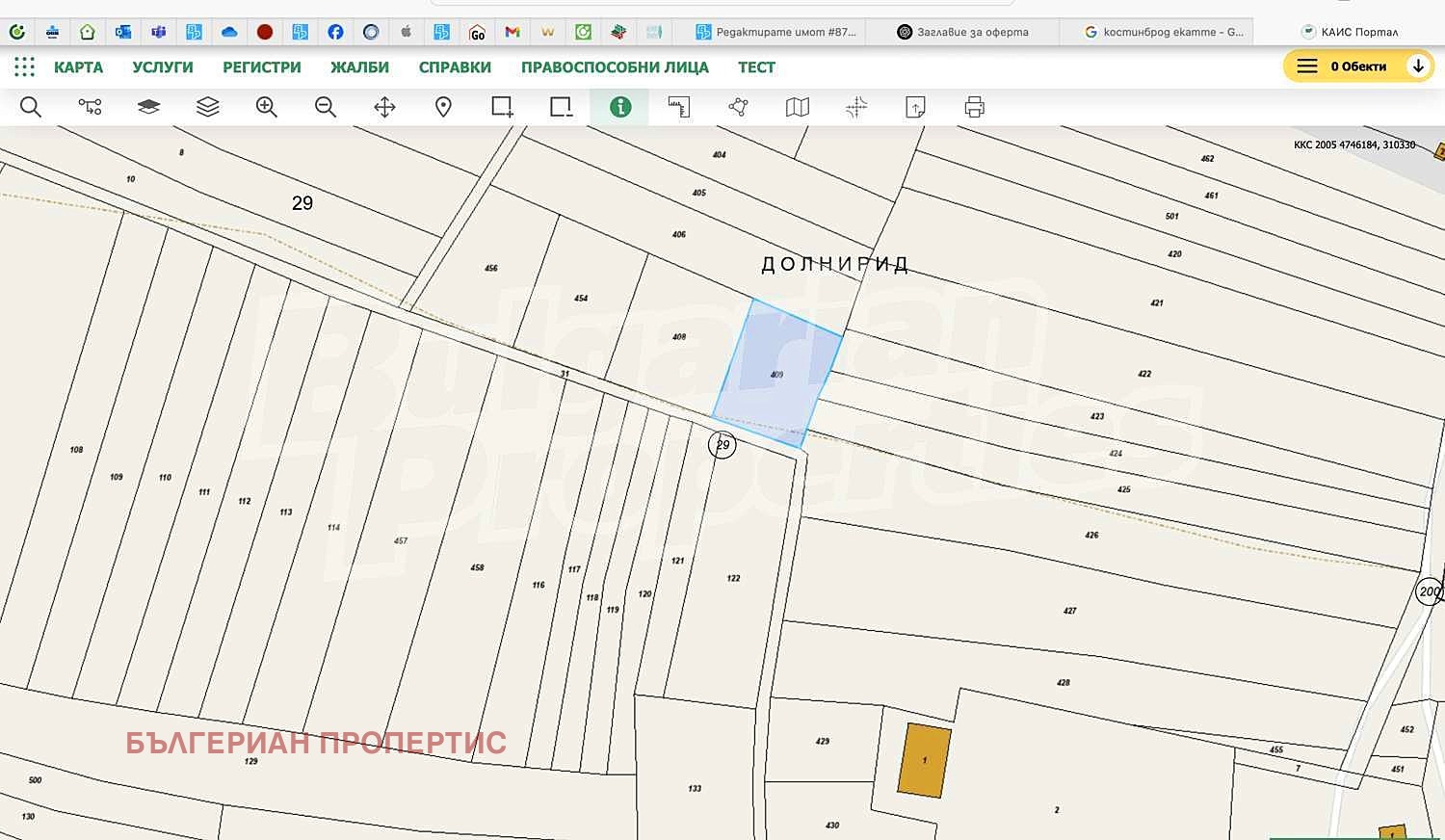Toggle the remove-from-selection rectangle tool
Screen dimensions: 1445x840
coord(561,107)
